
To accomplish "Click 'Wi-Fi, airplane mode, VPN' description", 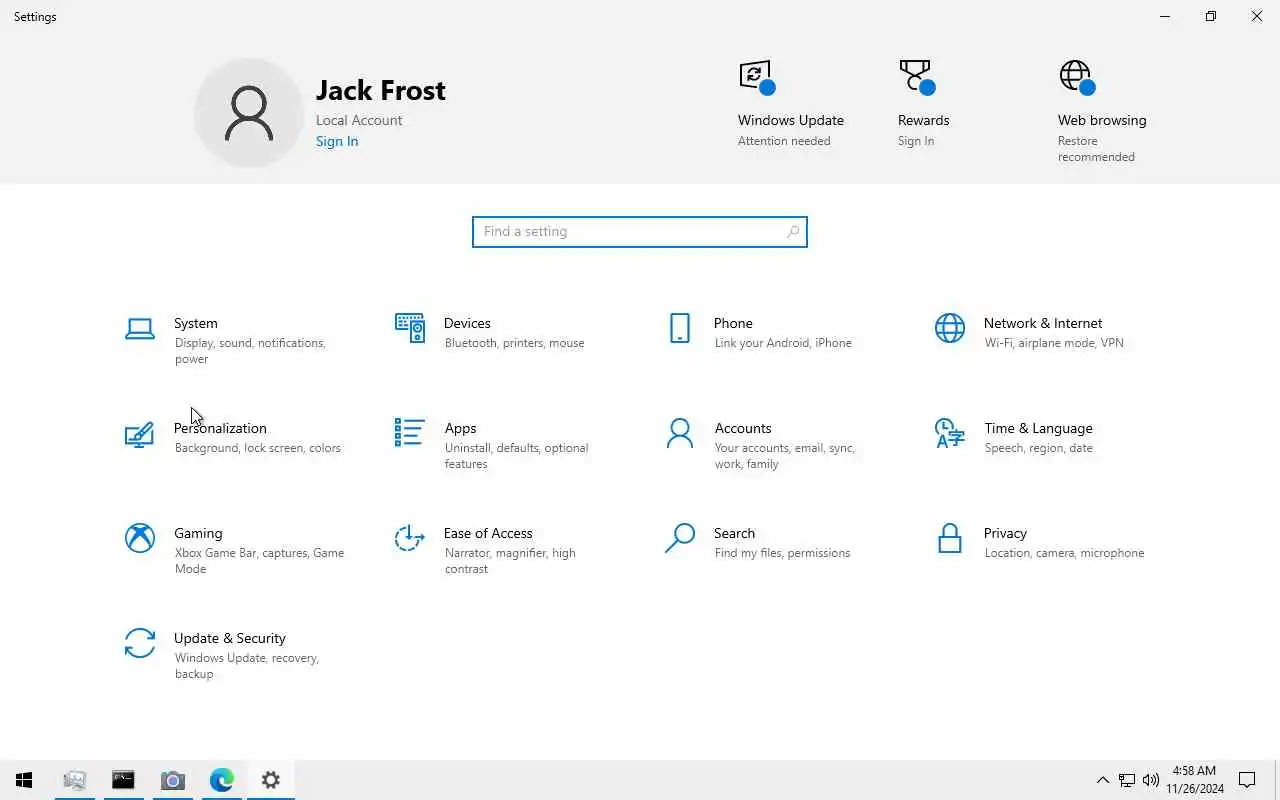I will (1054, 343).
